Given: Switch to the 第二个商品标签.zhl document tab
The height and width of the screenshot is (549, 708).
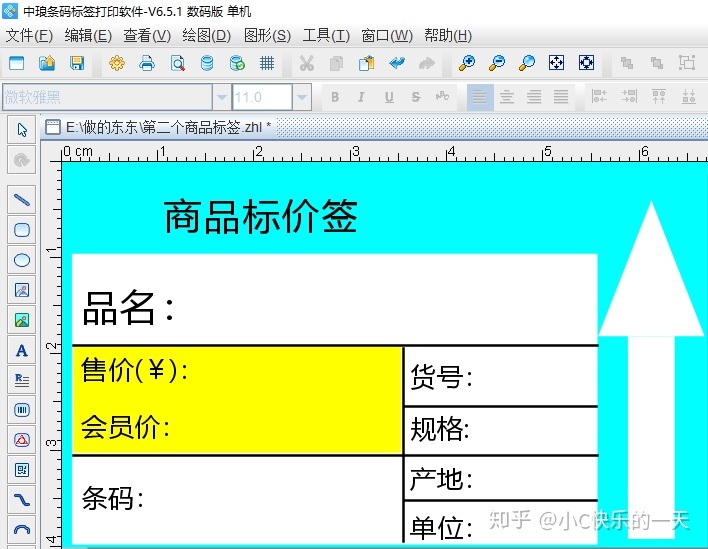Looking at the screenshot, I should [158, 128].
